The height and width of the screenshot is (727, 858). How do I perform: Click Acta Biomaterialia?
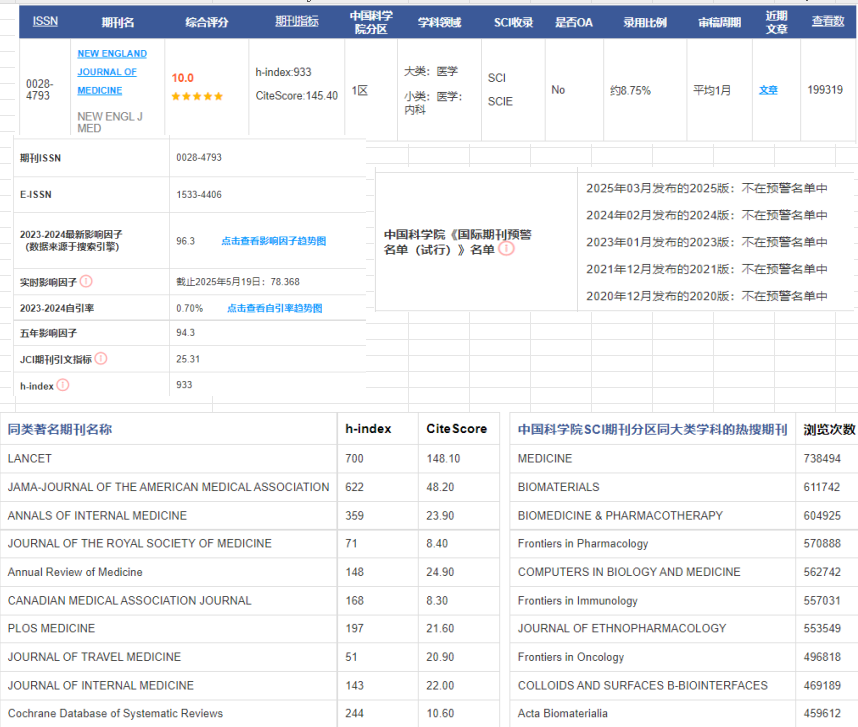(563, 713)
